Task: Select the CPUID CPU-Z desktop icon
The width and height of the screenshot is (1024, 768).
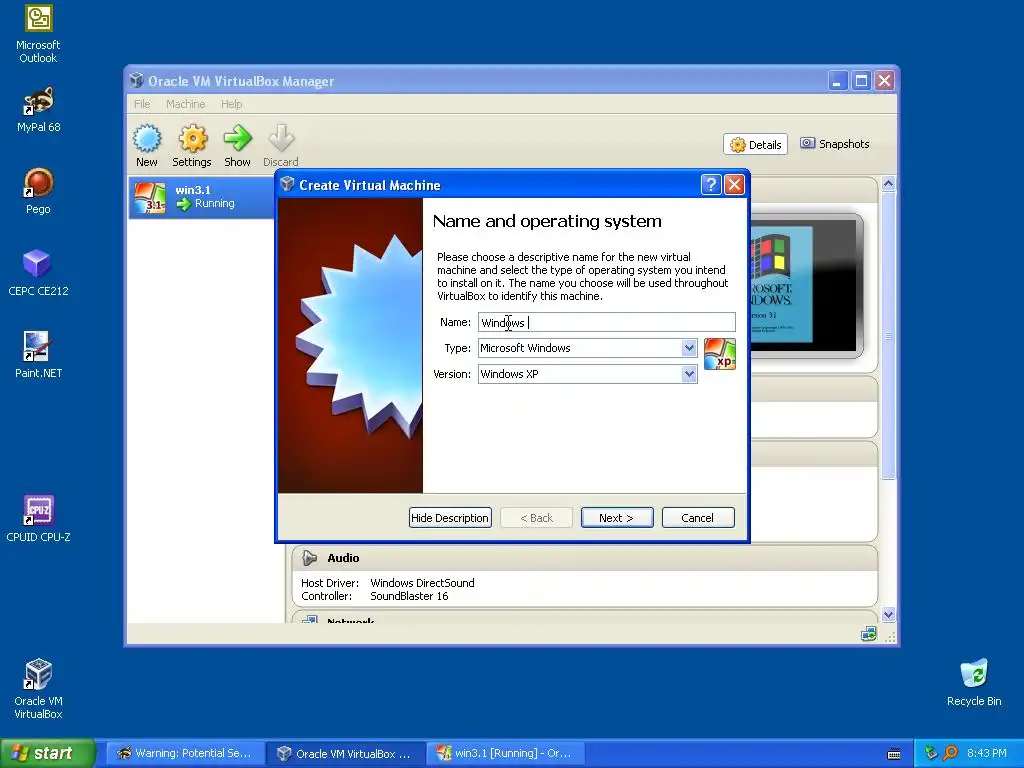Action: [x=38, y=519]
